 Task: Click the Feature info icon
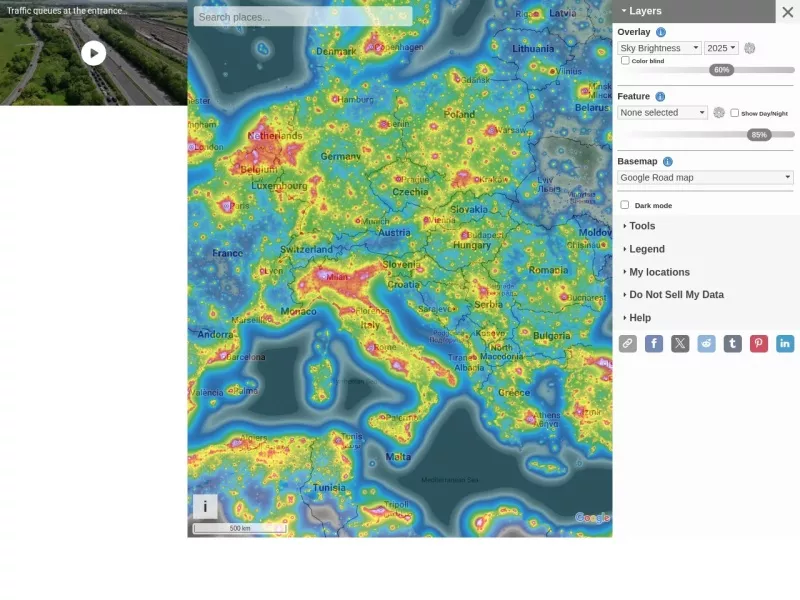(660, 96)
